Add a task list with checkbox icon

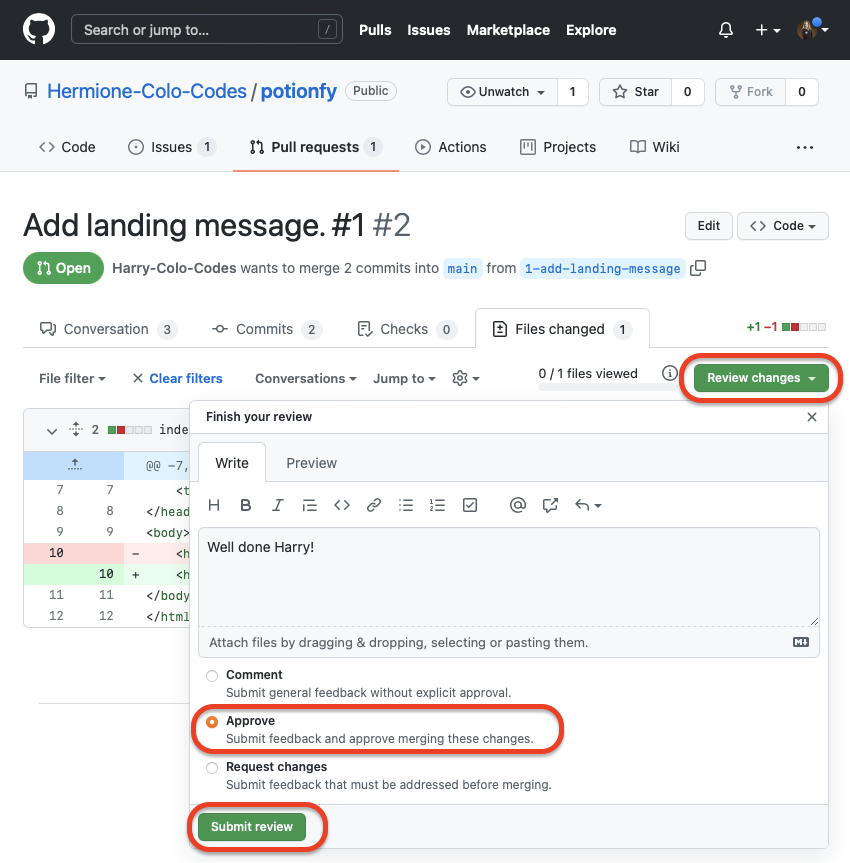tap(470, 505)
